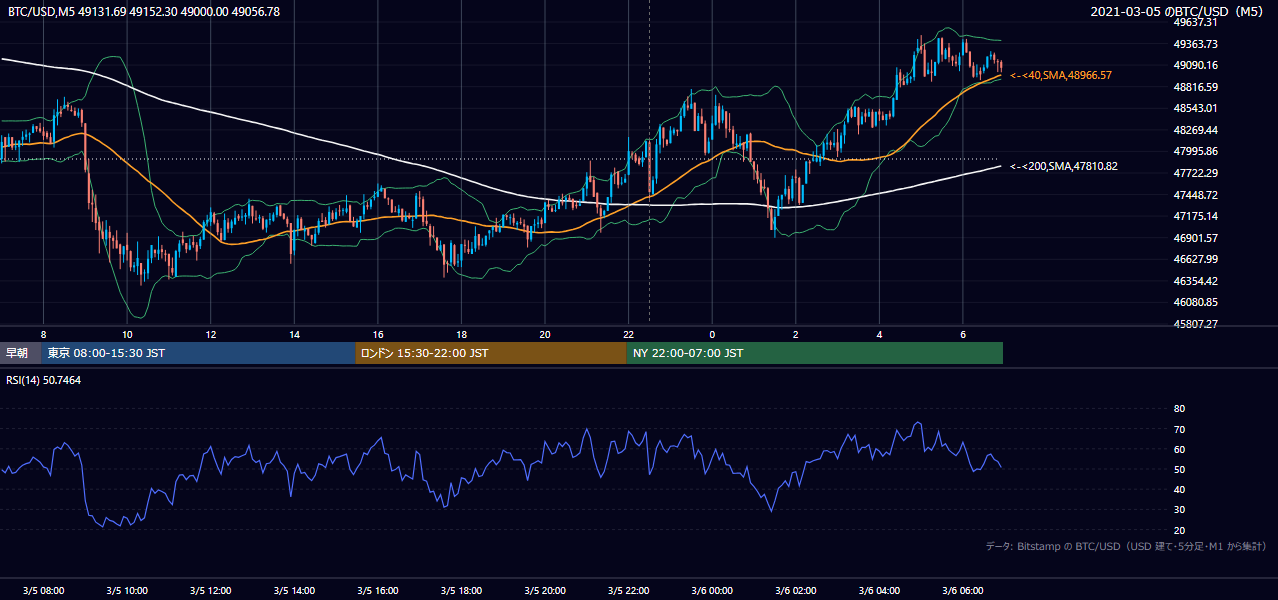Click price axis label 46354.42
The image size is (1278, 600).
click(1195, 281)
